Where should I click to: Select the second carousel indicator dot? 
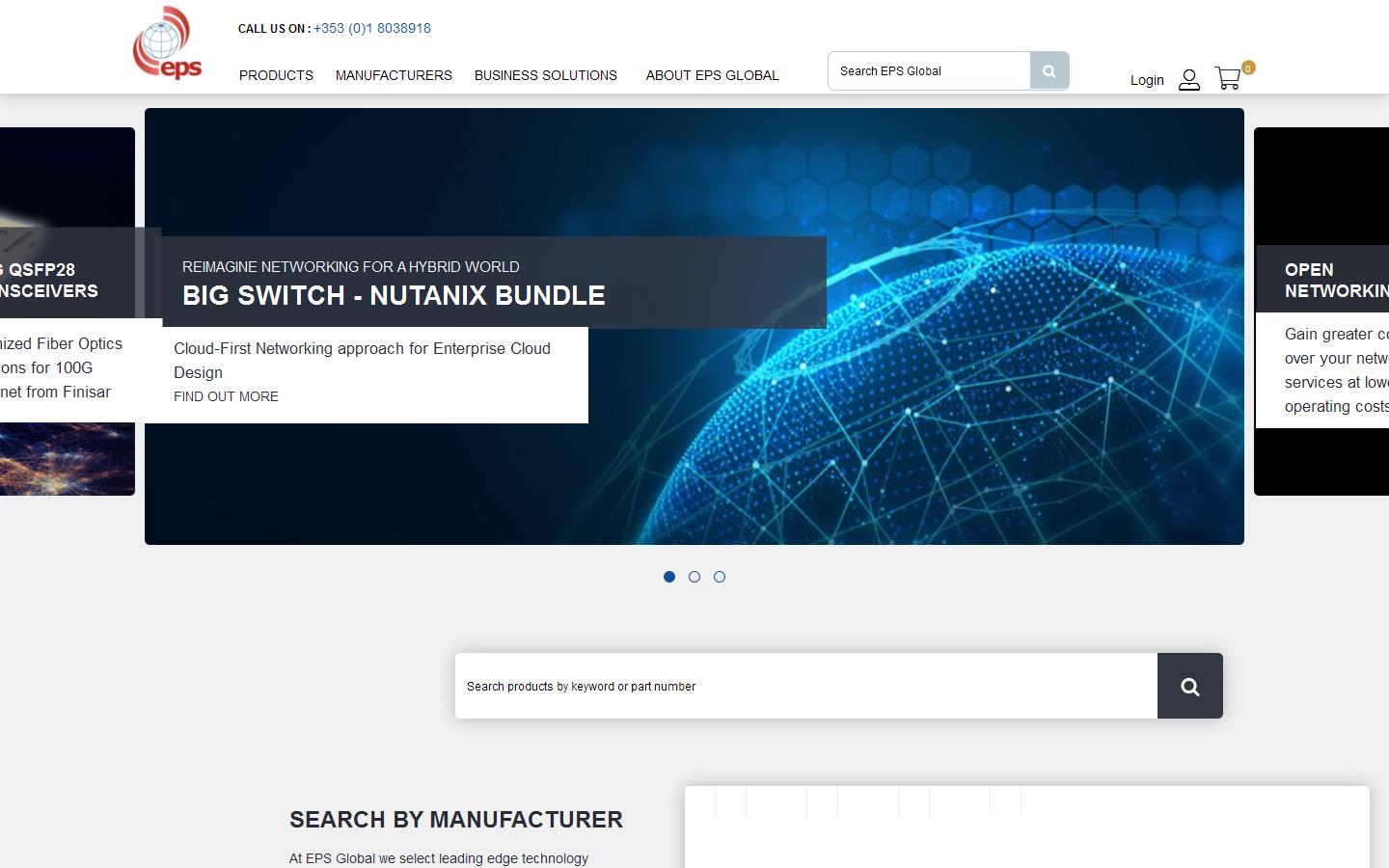(x=694, y=577)
